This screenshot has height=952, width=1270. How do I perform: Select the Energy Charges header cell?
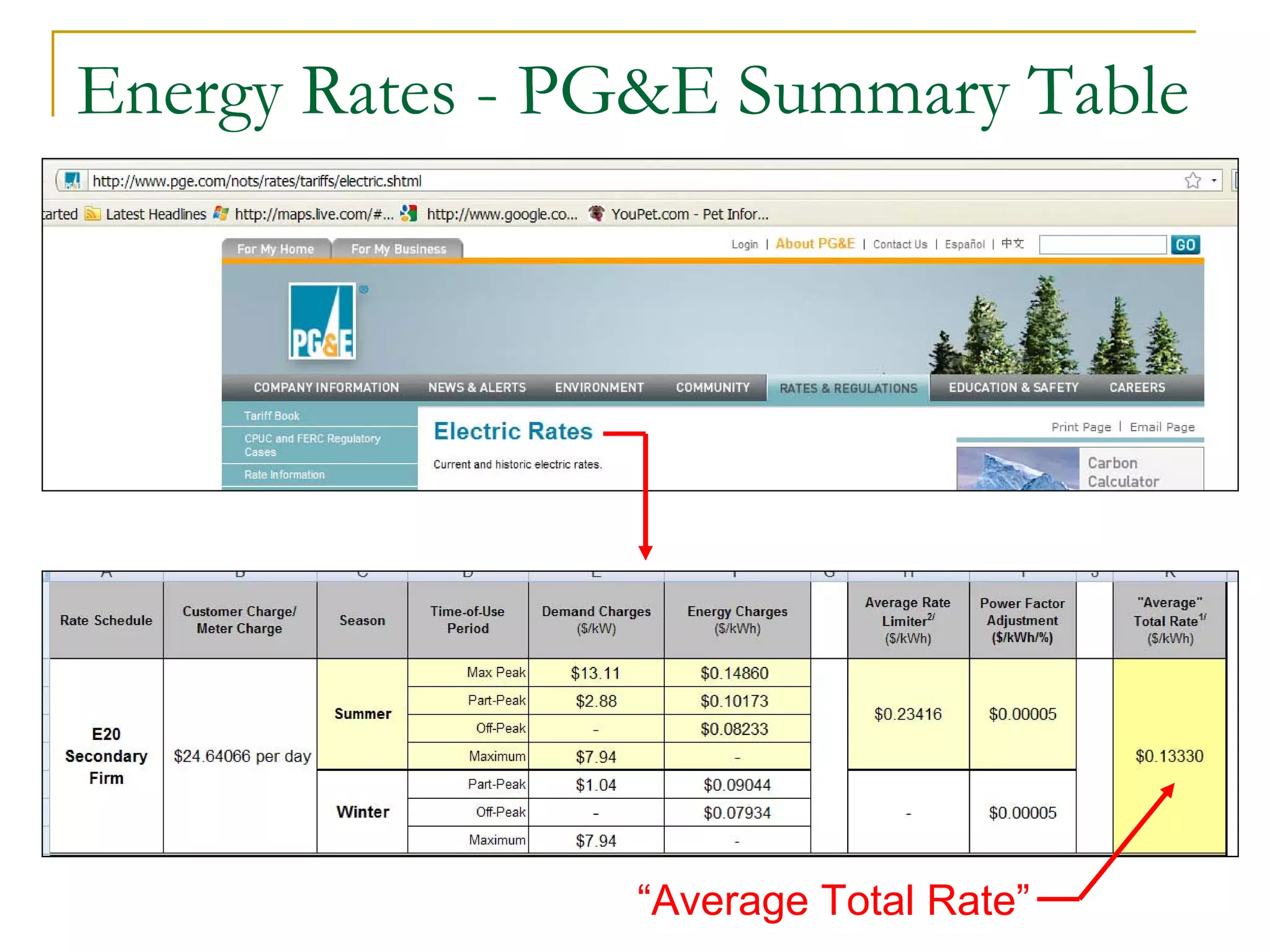tap(737, 620)
